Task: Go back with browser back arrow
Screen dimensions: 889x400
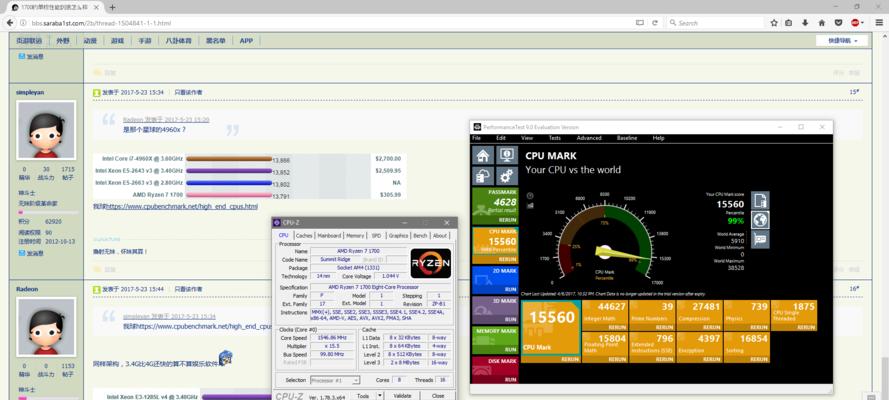Action: pyautogui.click(x=10, y=23)
